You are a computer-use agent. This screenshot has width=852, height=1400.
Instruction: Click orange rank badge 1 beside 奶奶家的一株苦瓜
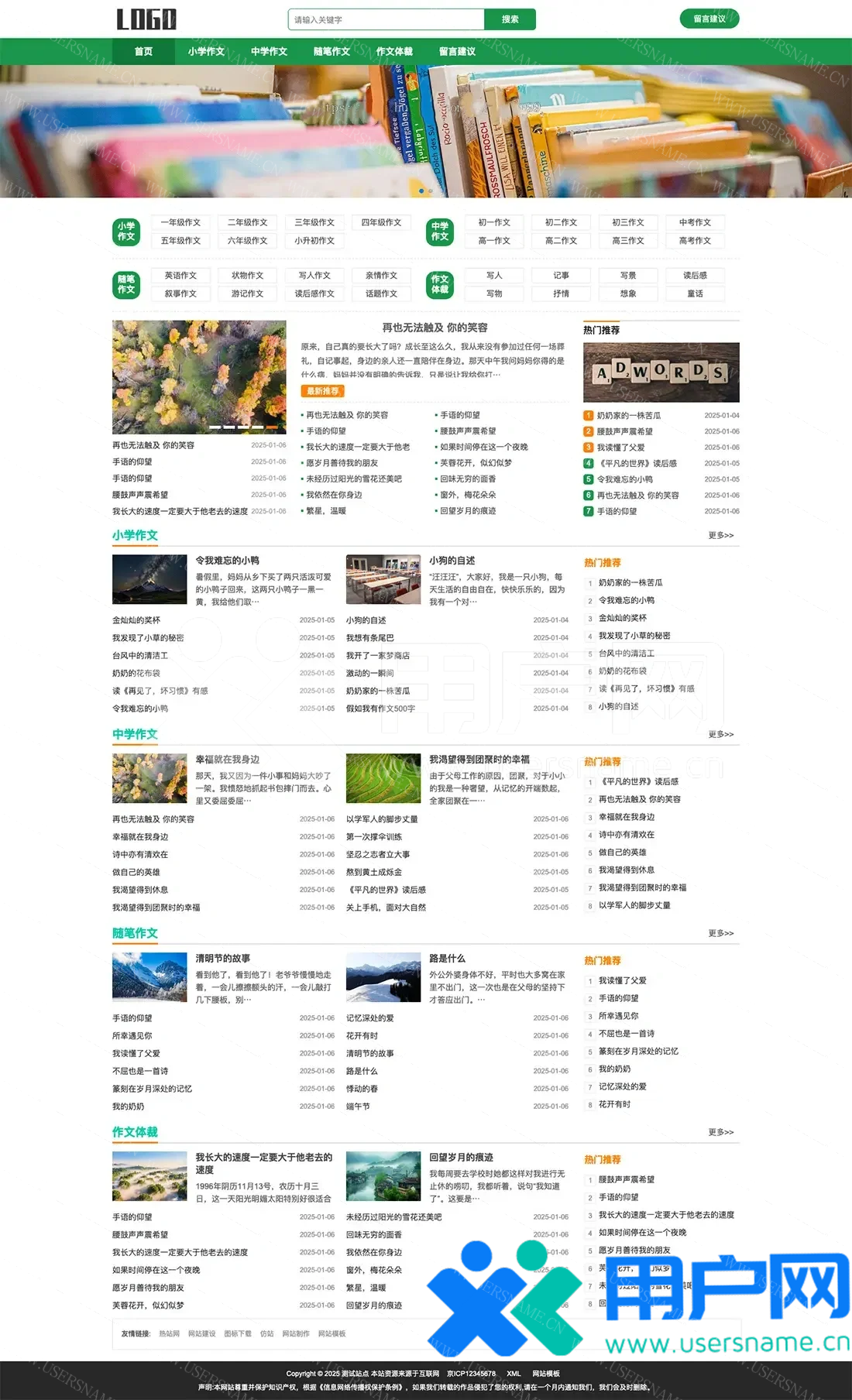589,416
